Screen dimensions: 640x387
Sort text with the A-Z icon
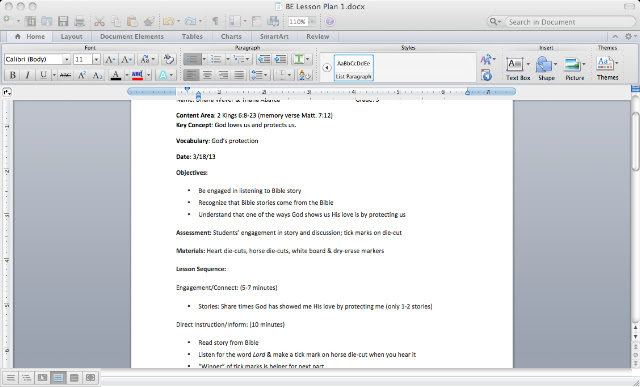304,75
